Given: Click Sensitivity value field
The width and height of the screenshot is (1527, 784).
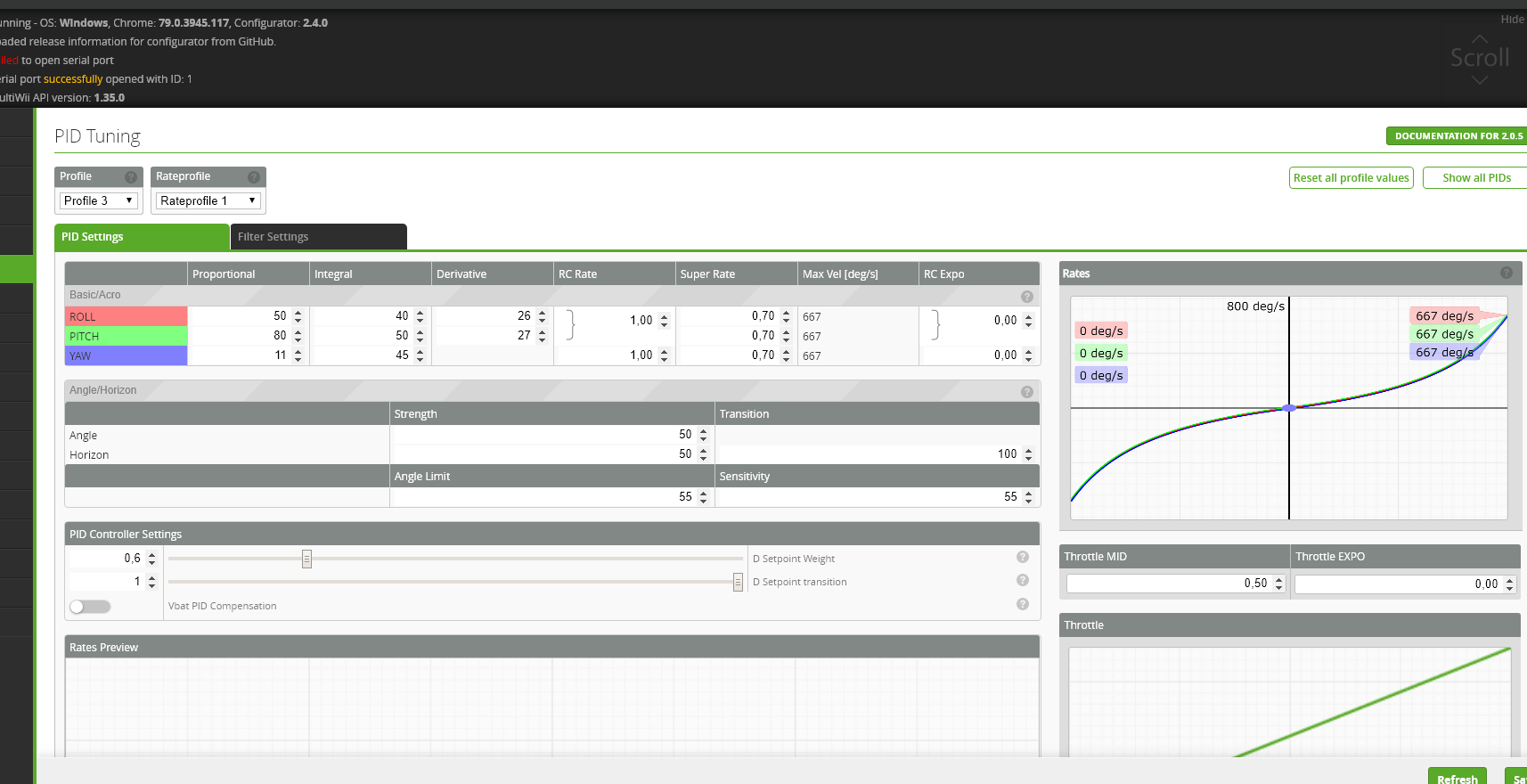Looking at the screenshot, I should click(x=877, y=497).
